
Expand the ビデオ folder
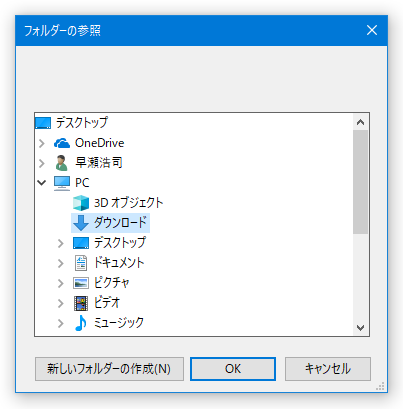point(61,303)
